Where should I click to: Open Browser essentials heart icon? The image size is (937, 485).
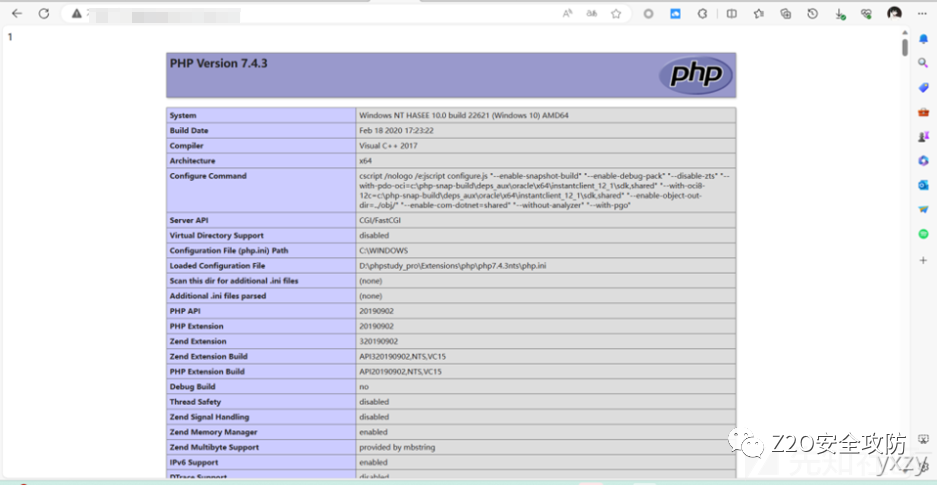point(866,14)
